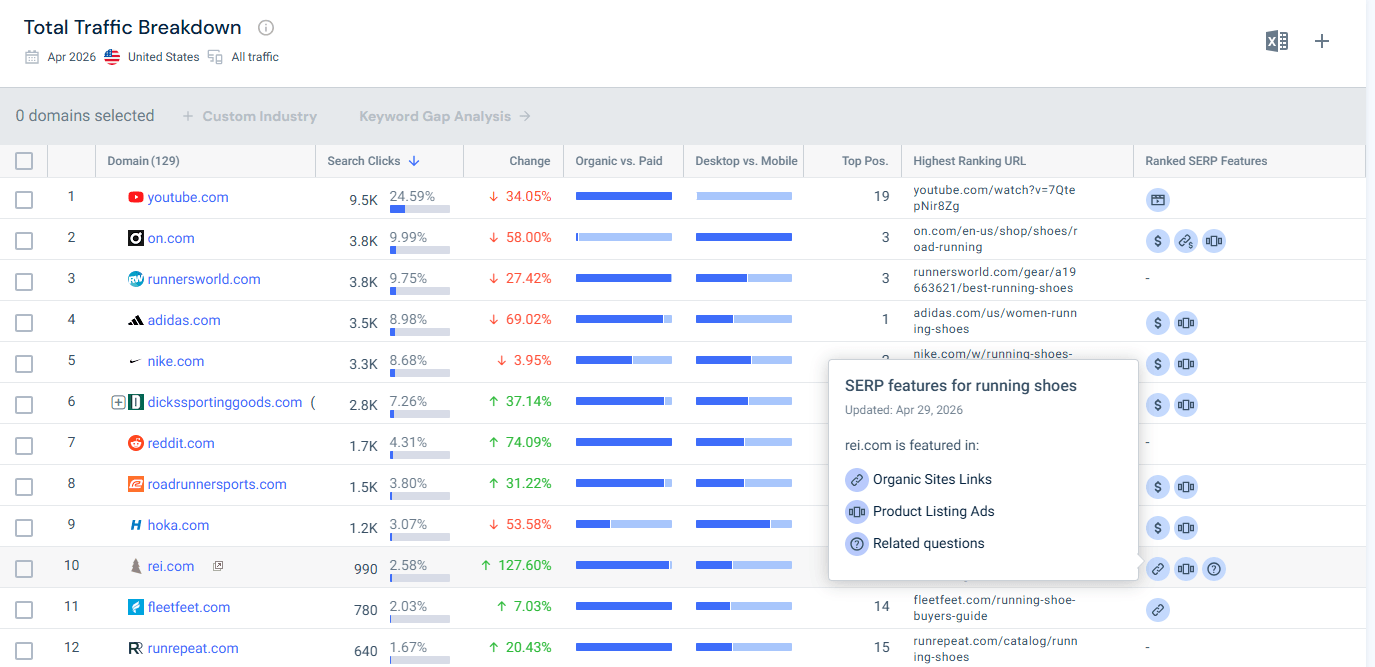Toggle the select-all checkbox in table header

24,161
